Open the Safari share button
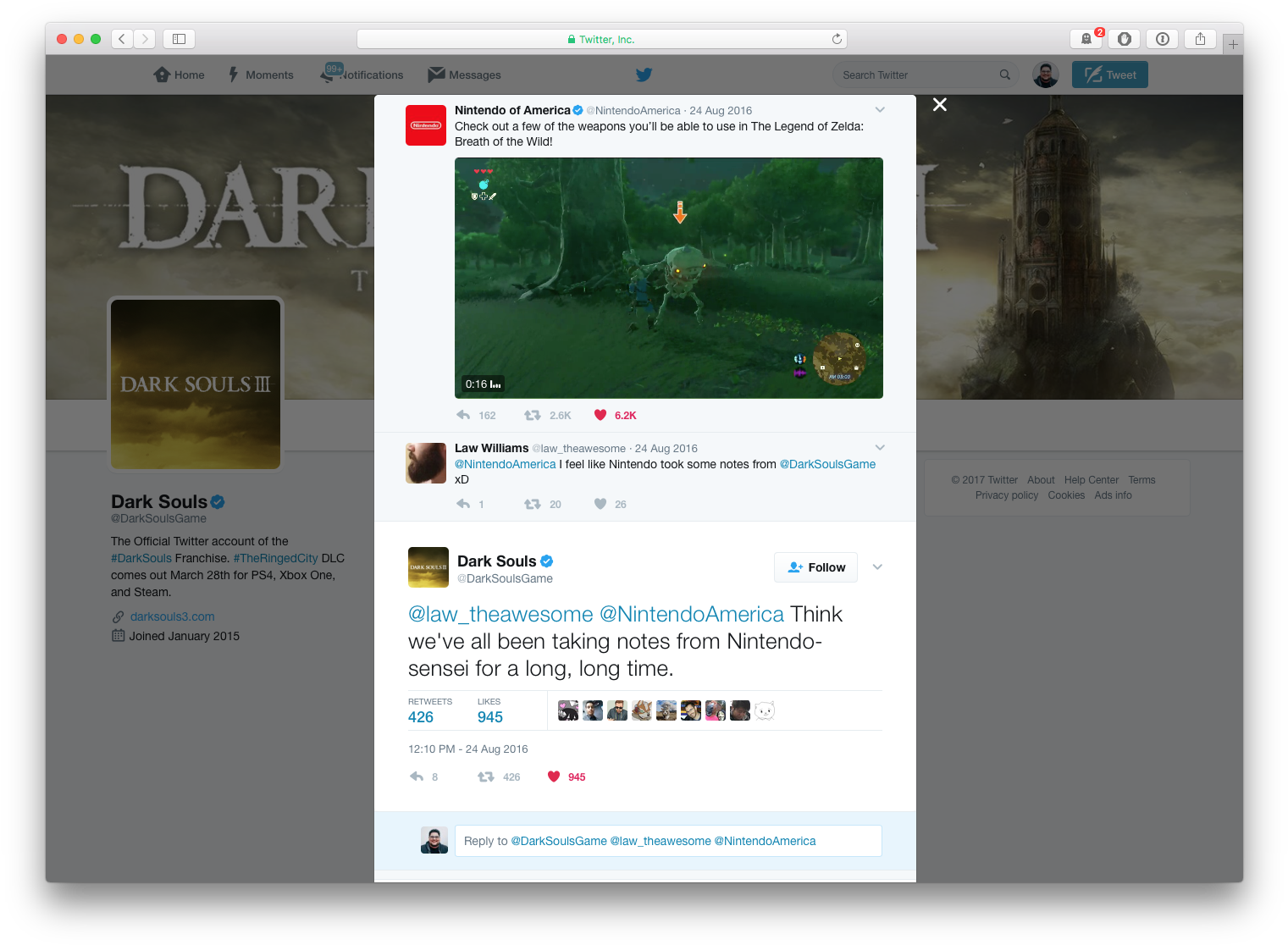Image resolution: width=1288 pixels, height=945 pixels. coord(1200,39)
